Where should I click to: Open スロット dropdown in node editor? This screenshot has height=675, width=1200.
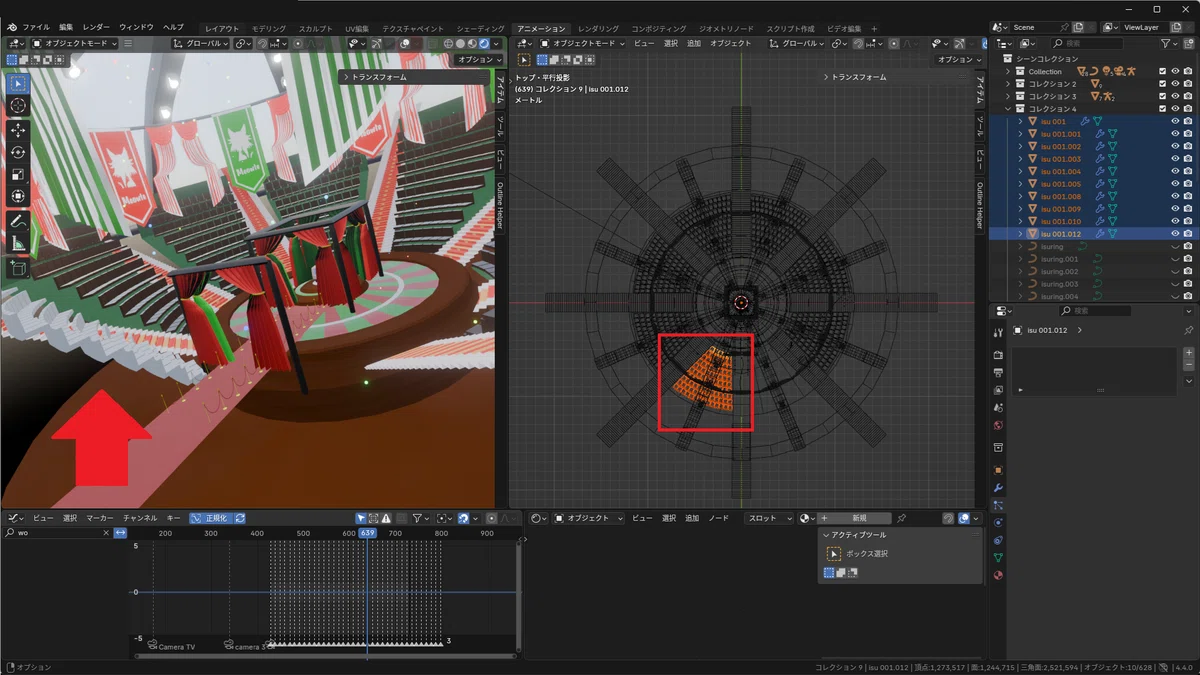pyautogui.click(x=769, y=518)
